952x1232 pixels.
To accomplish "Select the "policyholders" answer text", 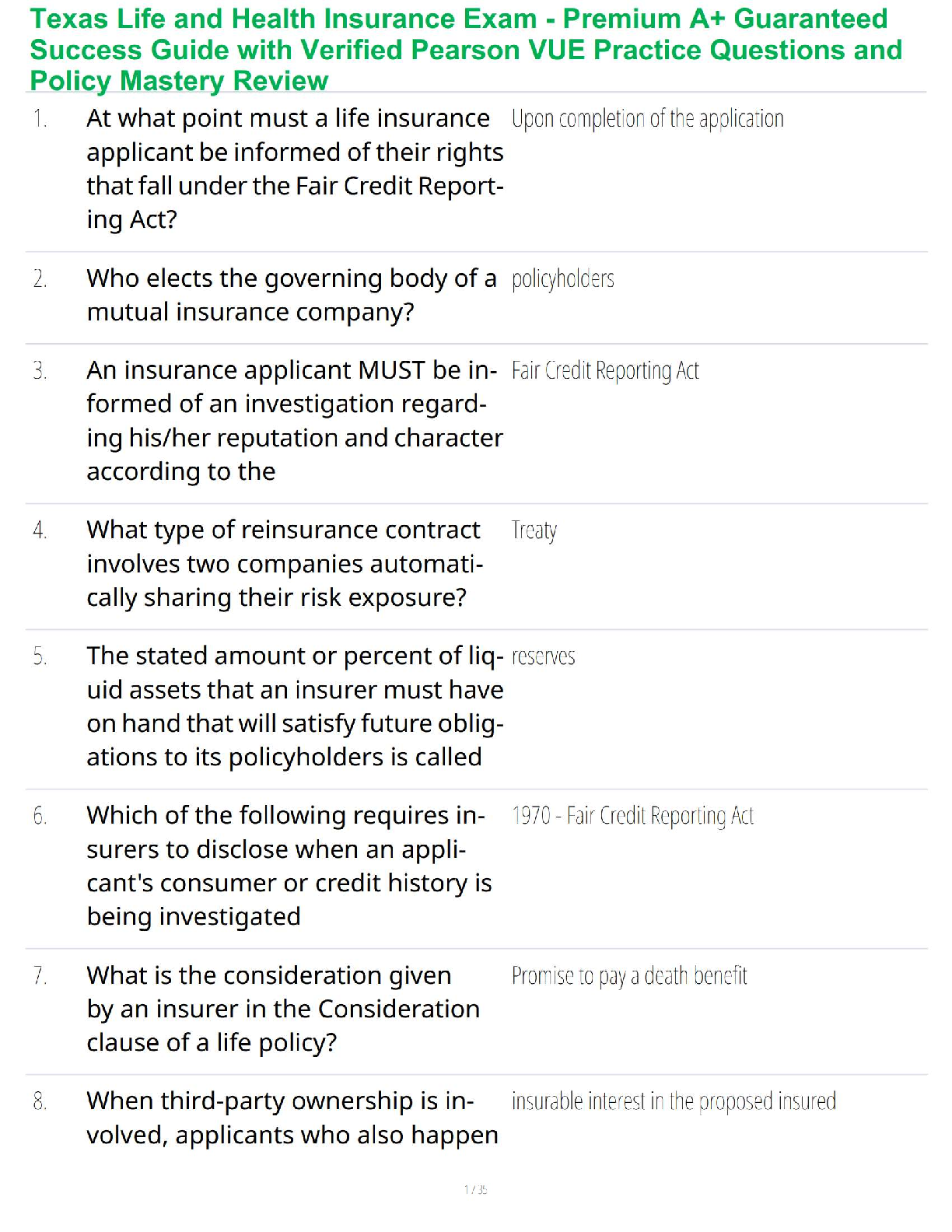I will coord(562,279).
